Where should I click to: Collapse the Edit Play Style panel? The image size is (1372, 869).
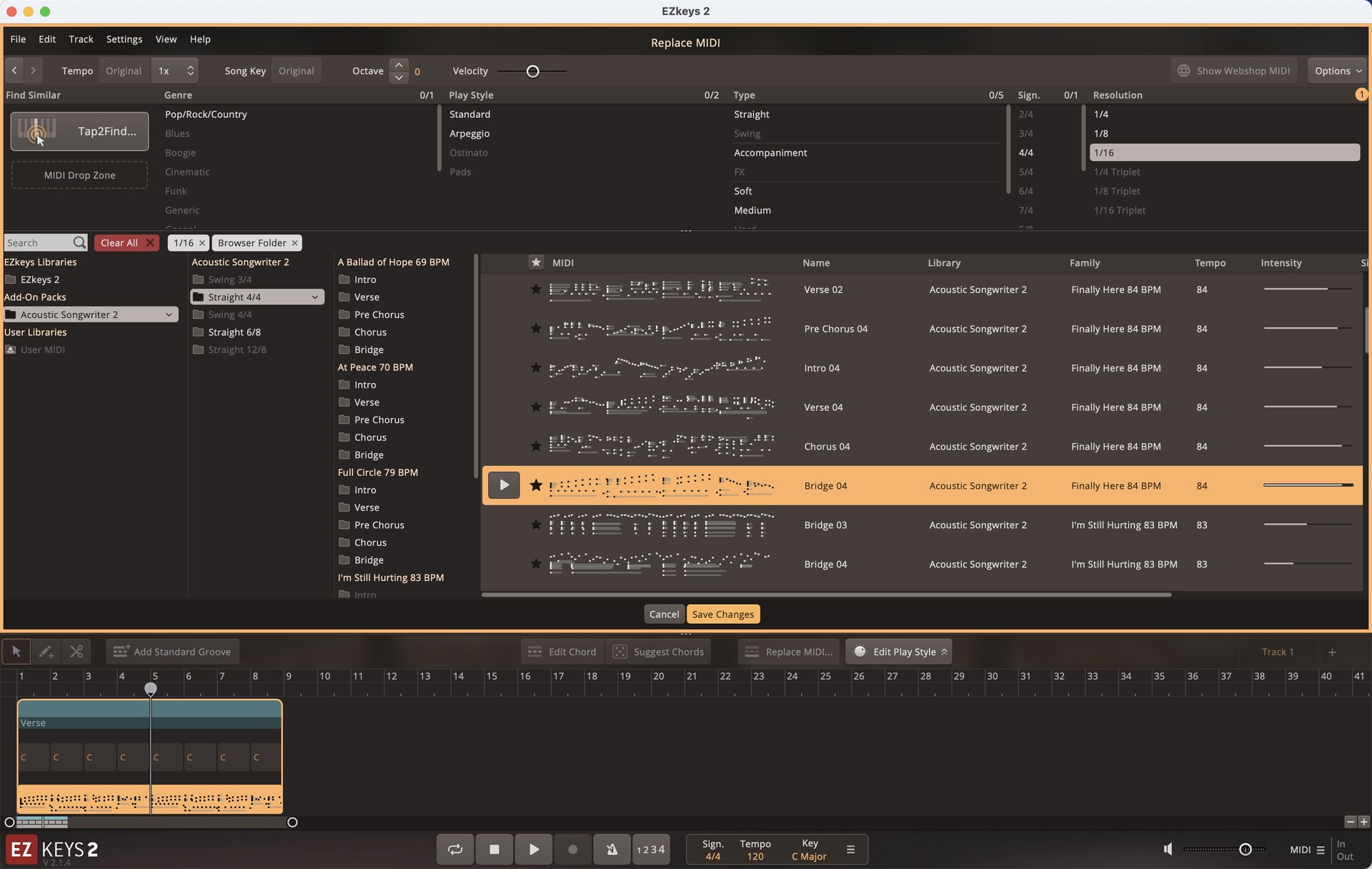pos(942,651)
